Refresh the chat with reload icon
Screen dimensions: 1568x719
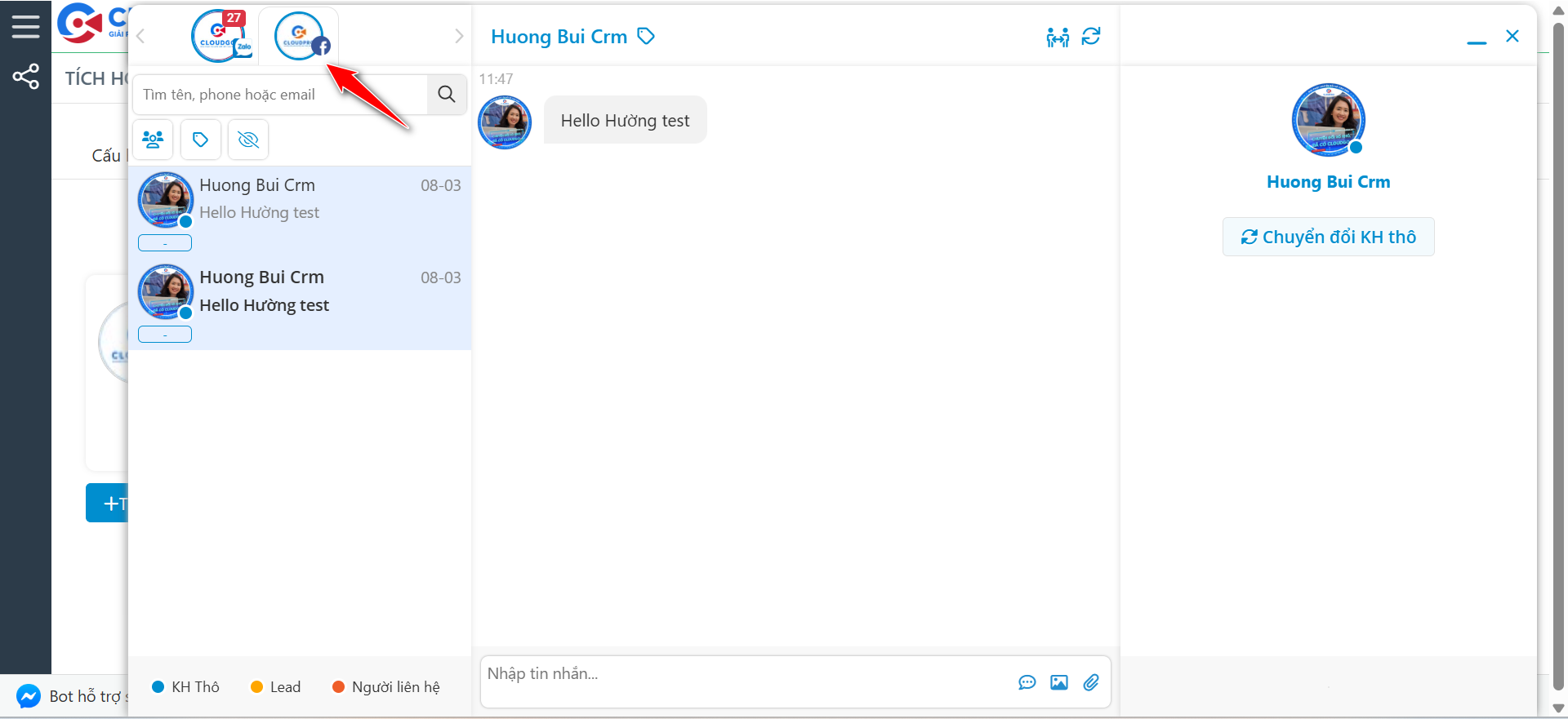(1091, 36)
